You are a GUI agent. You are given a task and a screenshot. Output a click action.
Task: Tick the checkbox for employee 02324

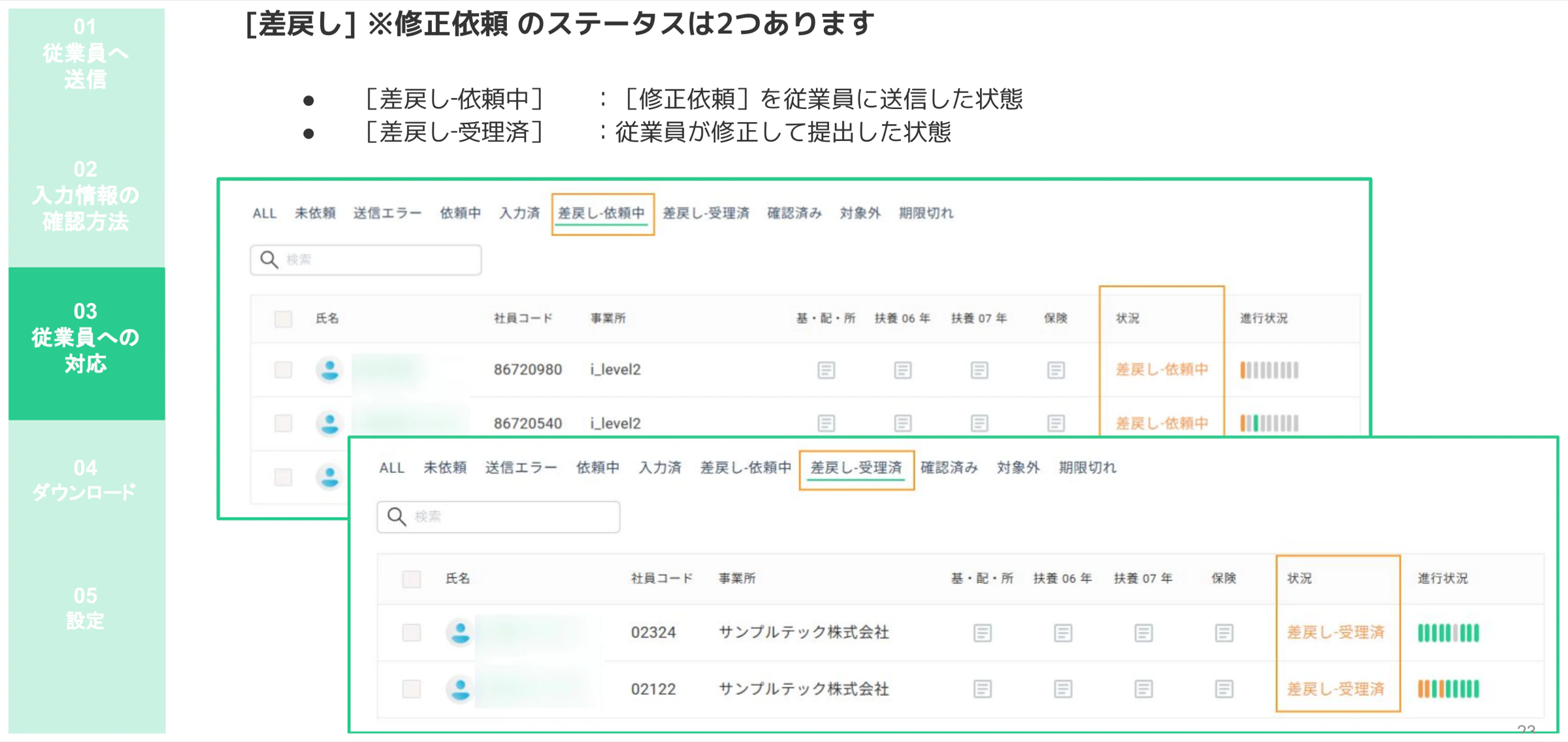point(412,632)
